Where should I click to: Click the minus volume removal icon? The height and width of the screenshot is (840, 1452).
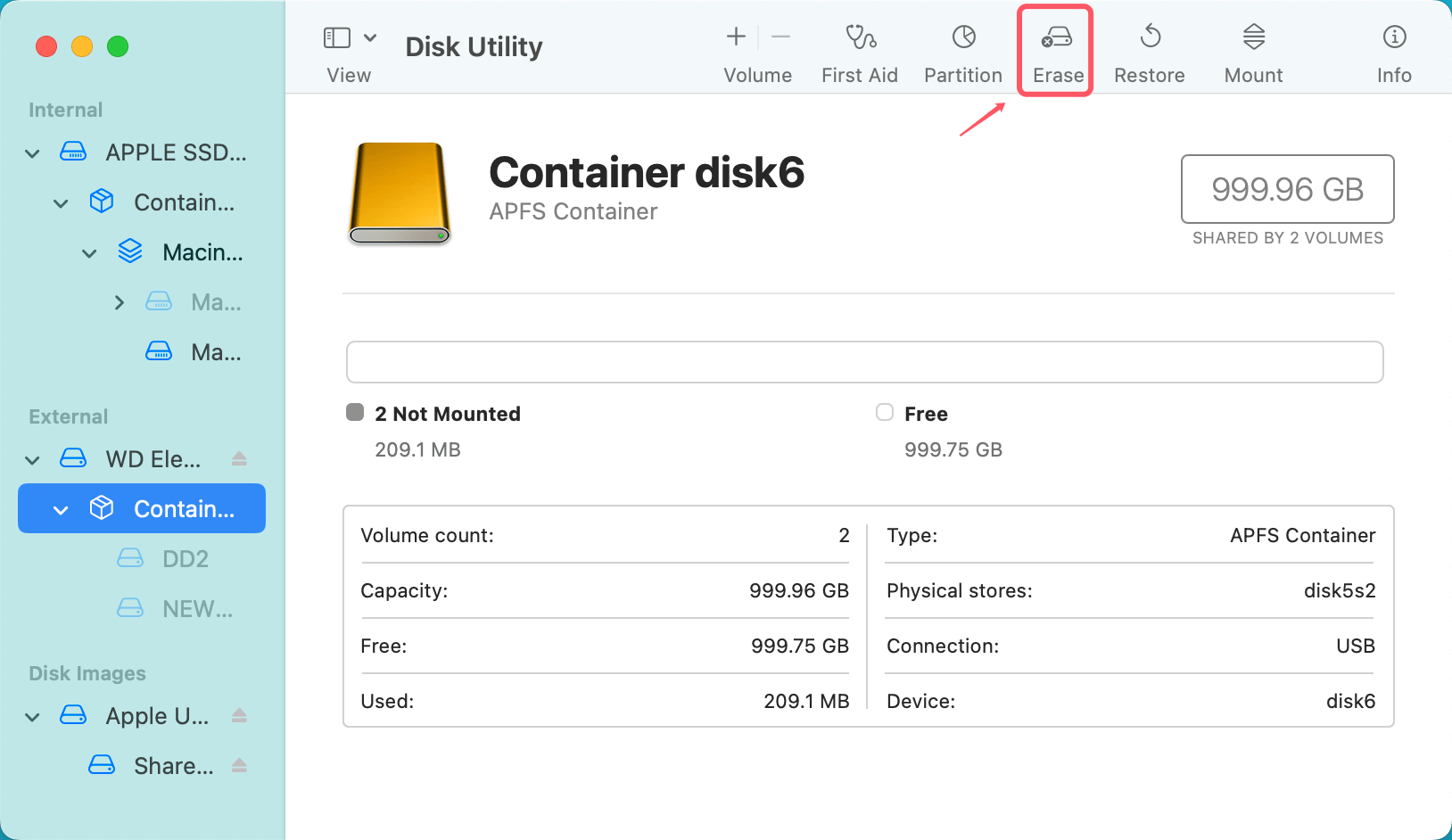tap(781, 37)
